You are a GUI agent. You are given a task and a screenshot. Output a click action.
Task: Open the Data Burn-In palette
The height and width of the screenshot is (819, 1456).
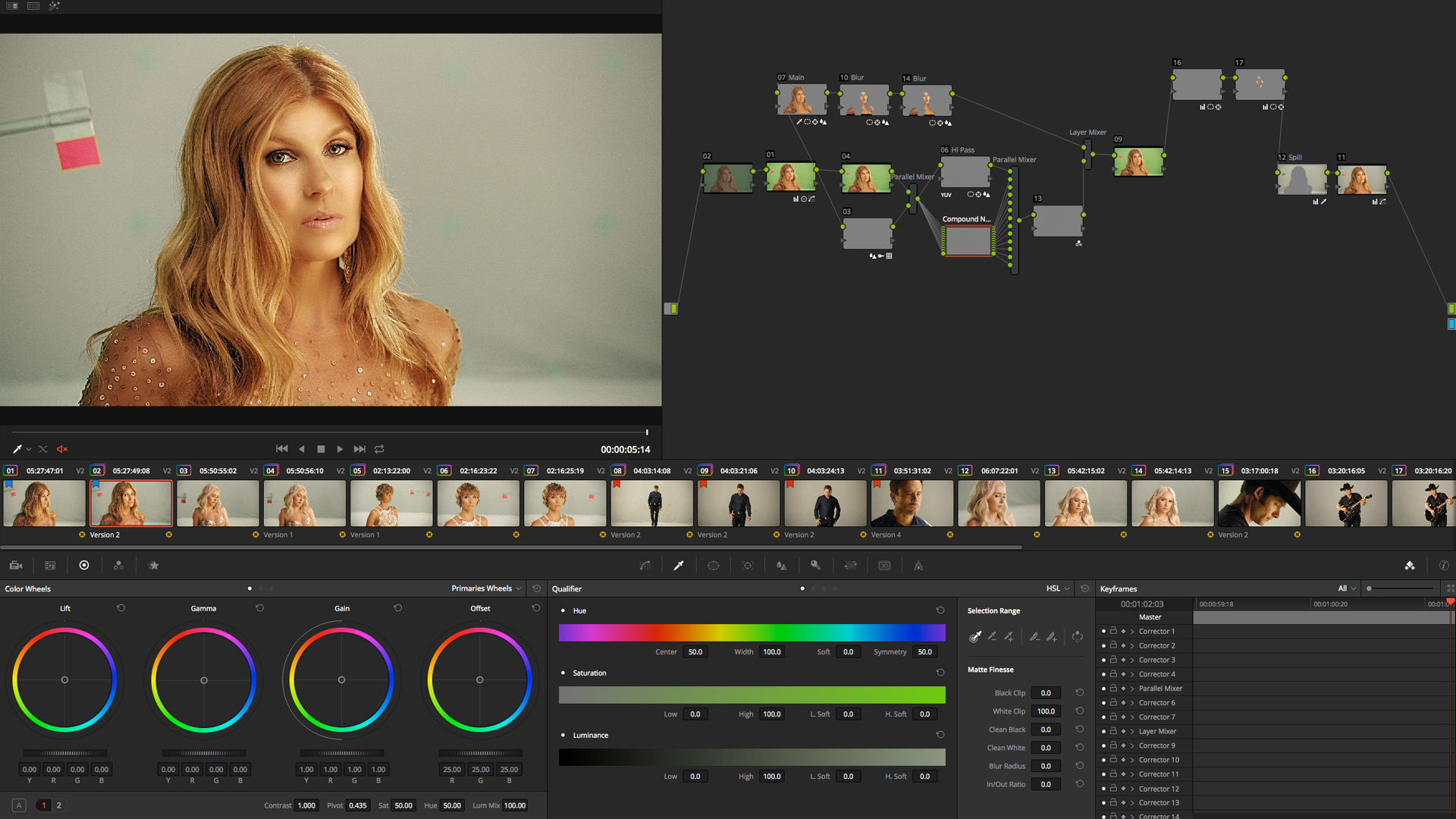pyautogui.click(x=918, y=566)
